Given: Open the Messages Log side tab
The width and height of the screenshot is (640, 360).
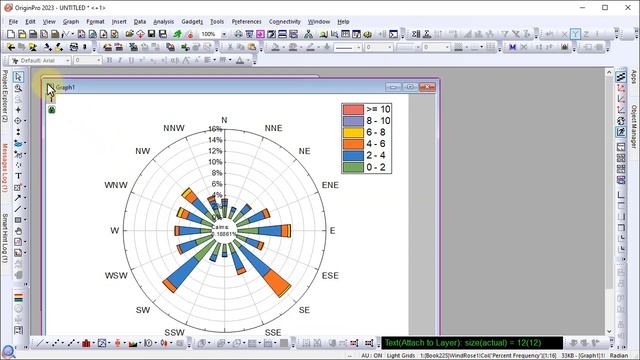Looking at the screenshot, I should 4,167.
